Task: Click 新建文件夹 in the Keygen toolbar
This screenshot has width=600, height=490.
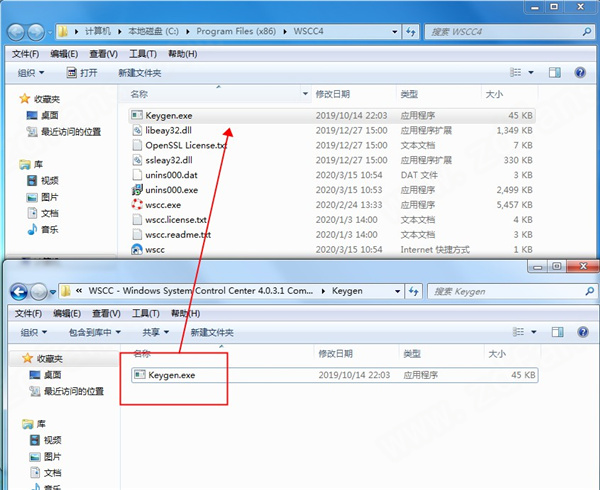Action: (x=212, y=332)
